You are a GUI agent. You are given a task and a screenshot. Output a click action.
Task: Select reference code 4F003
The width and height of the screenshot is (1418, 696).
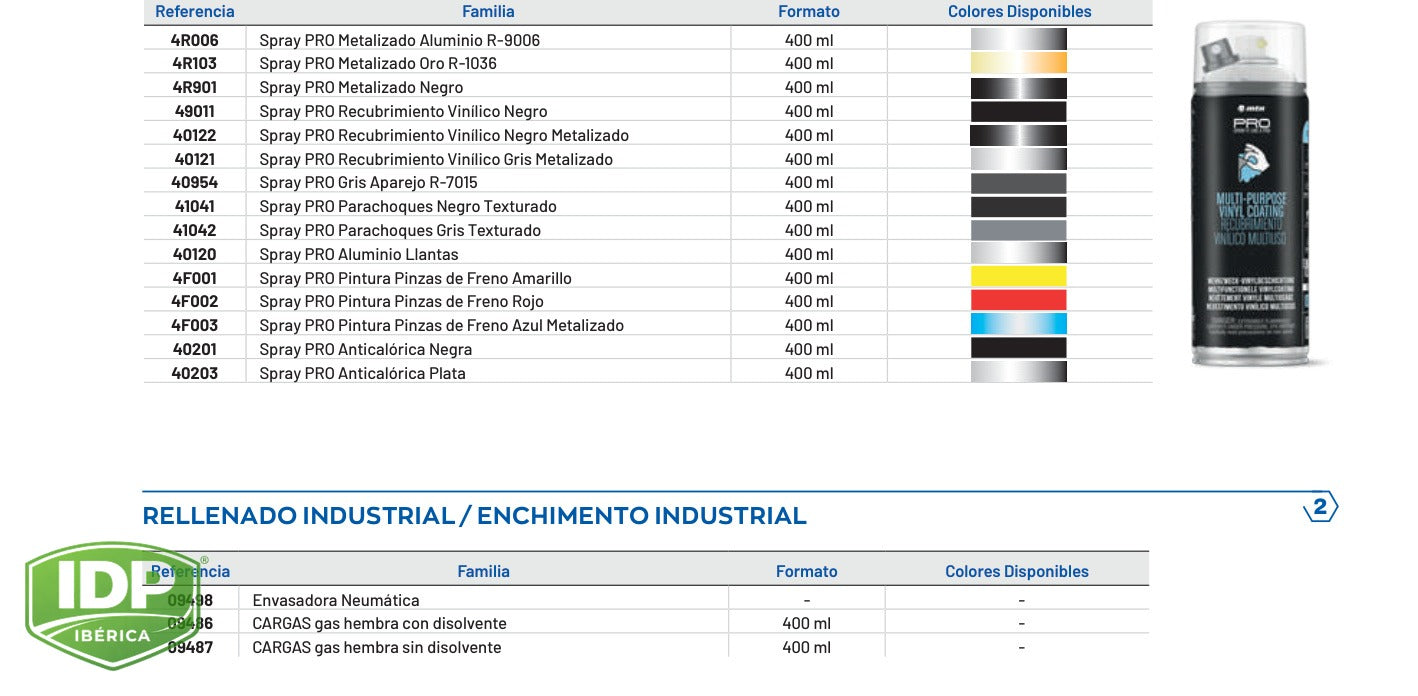(195, 325)
